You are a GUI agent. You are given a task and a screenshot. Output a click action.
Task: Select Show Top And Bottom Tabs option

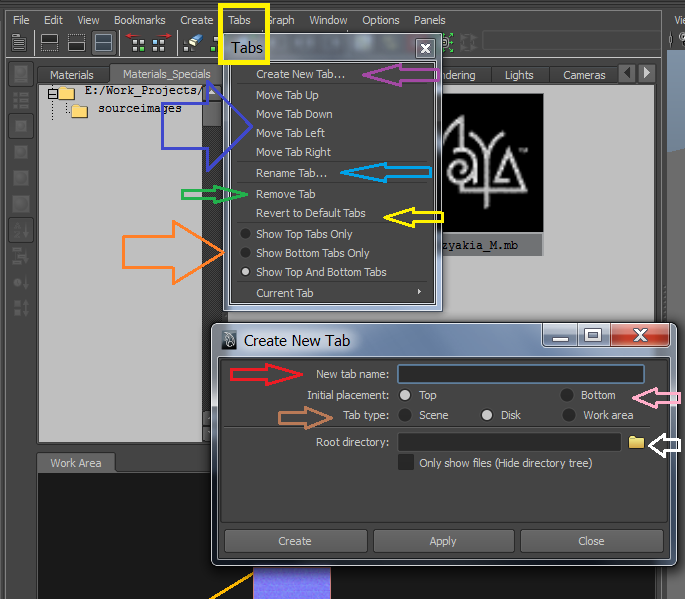[246, 272]
